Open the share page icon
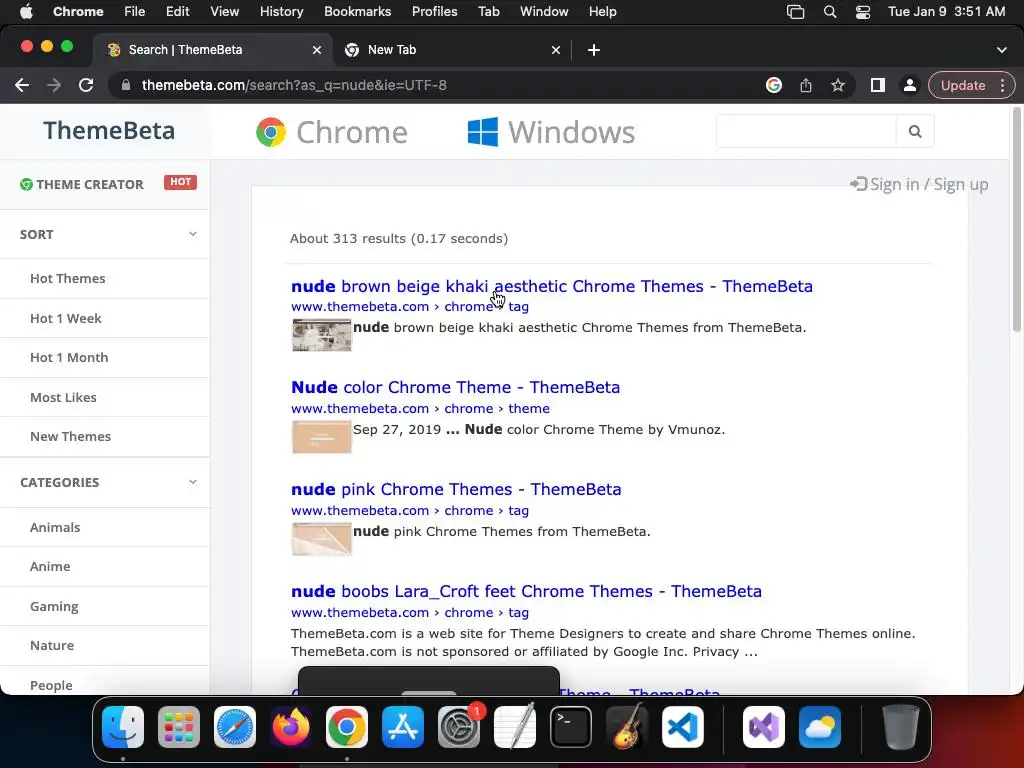 coord(806,86)
